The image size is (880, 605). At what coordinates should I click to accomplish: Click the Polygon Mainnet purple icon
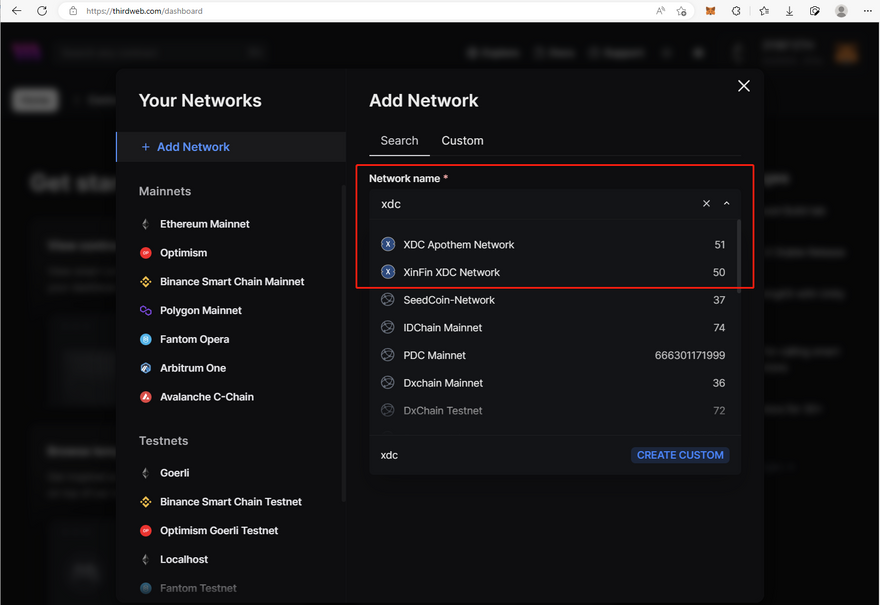[x=146, y=311]
